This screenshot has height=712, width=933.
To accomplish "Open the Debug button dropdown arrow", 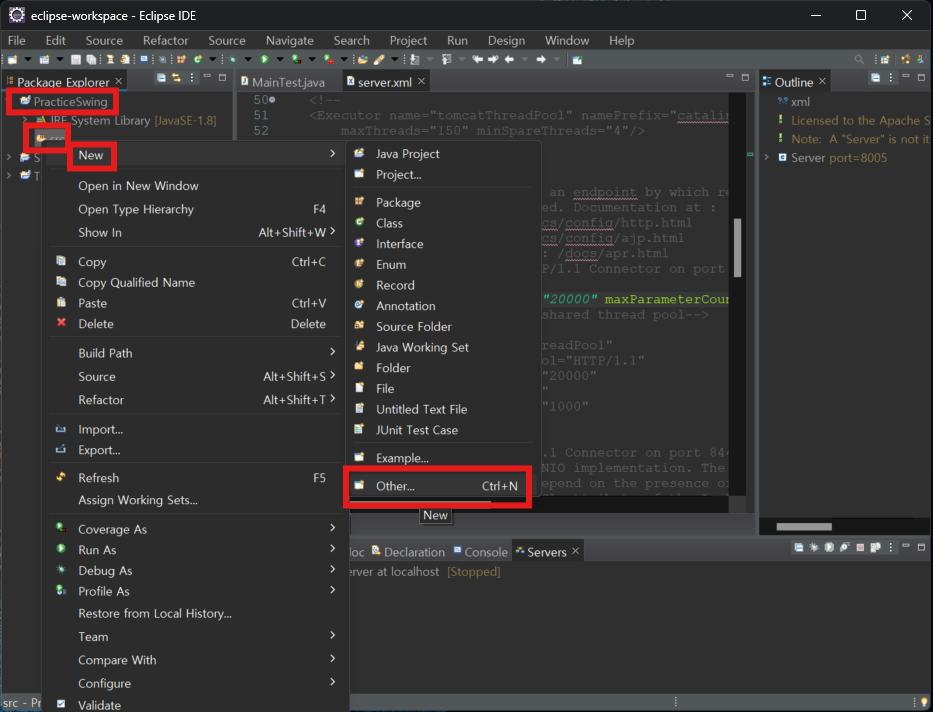I will coord(248,59).
